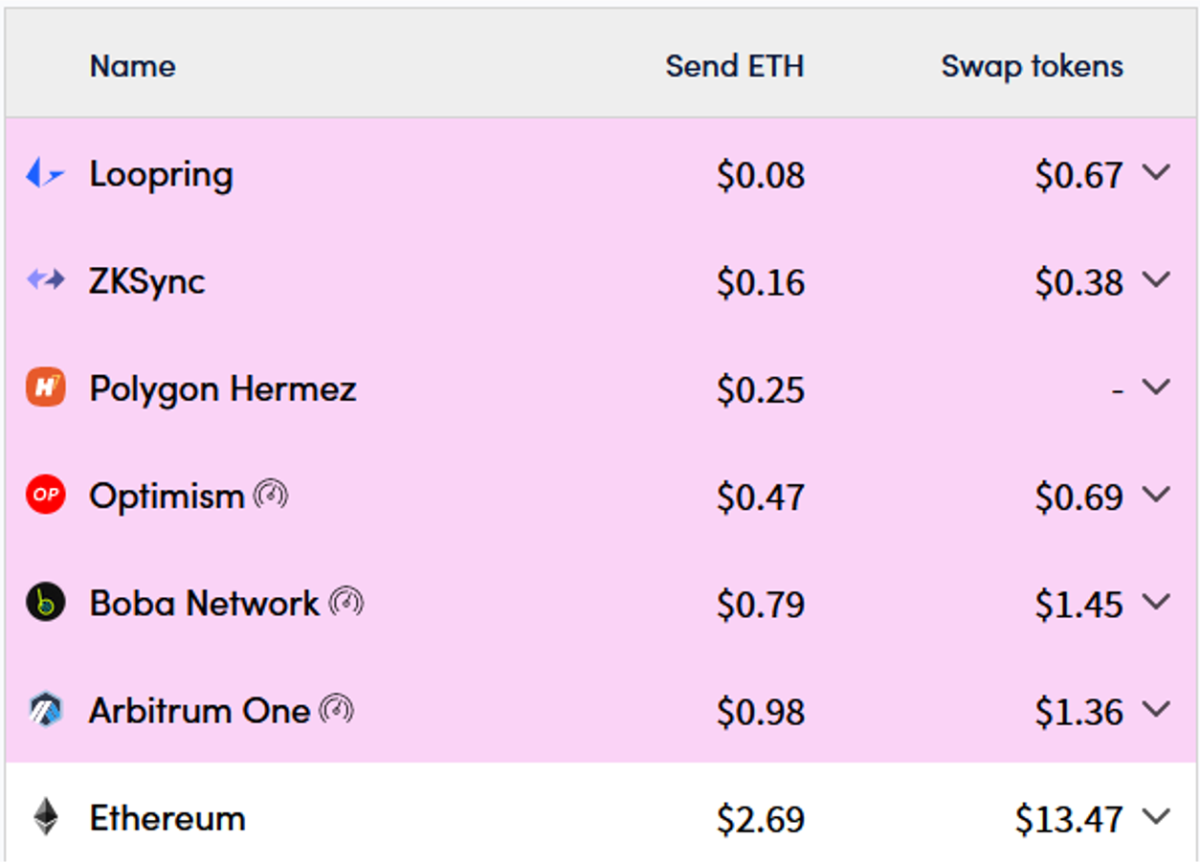
Task: Expand the Polygon Hermez row chevron
Action: [x=1156, y=387]
